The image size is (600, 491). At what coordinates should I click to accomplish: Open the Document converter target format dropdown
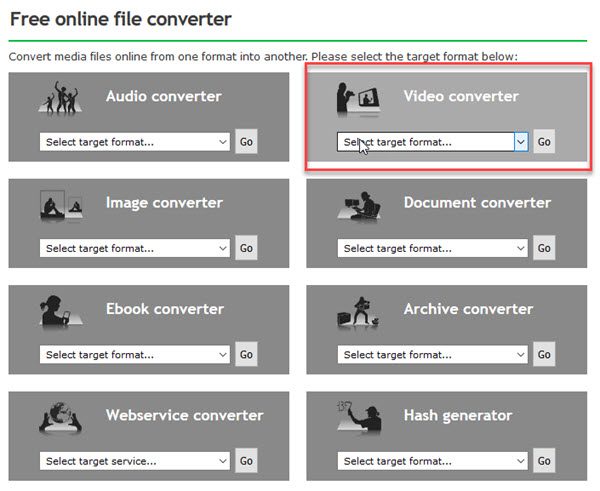click(x=432, y=248)
